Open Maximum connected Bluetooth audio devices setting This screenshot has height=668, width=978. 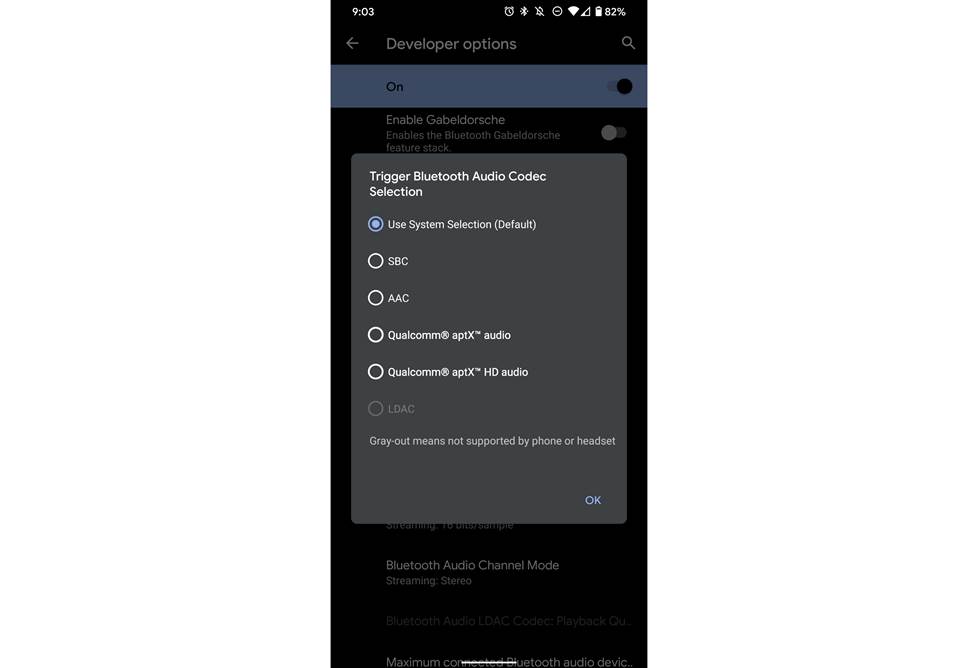[489, 660]
